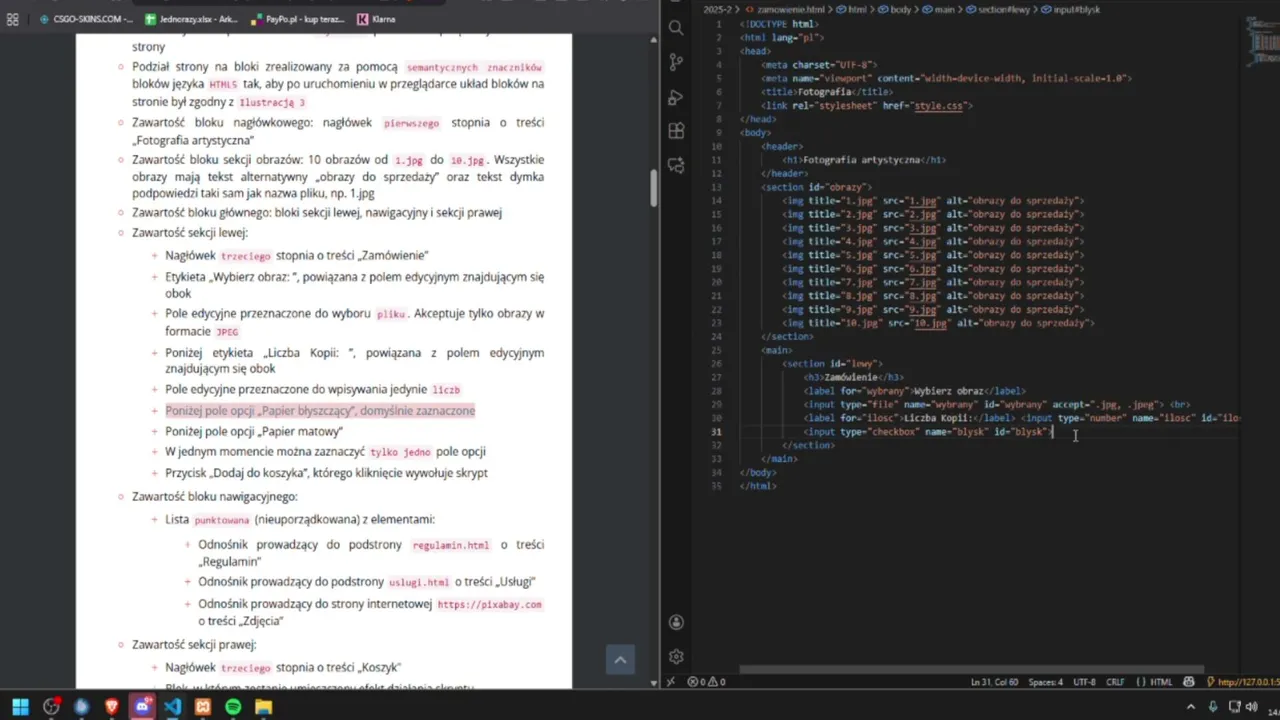Screen dimensions: 1280x720
Task: Click the 'Zawartość bloku nawigacyjnego:' text
Action: pyautogui.click(x=215, y=497)
